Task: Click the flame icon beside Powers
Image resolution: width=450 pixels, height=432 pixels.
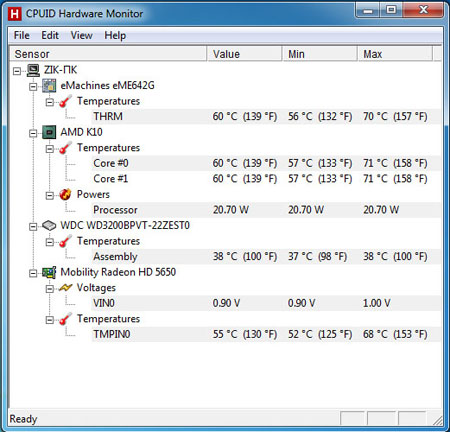Action: [x=65, y=194]
